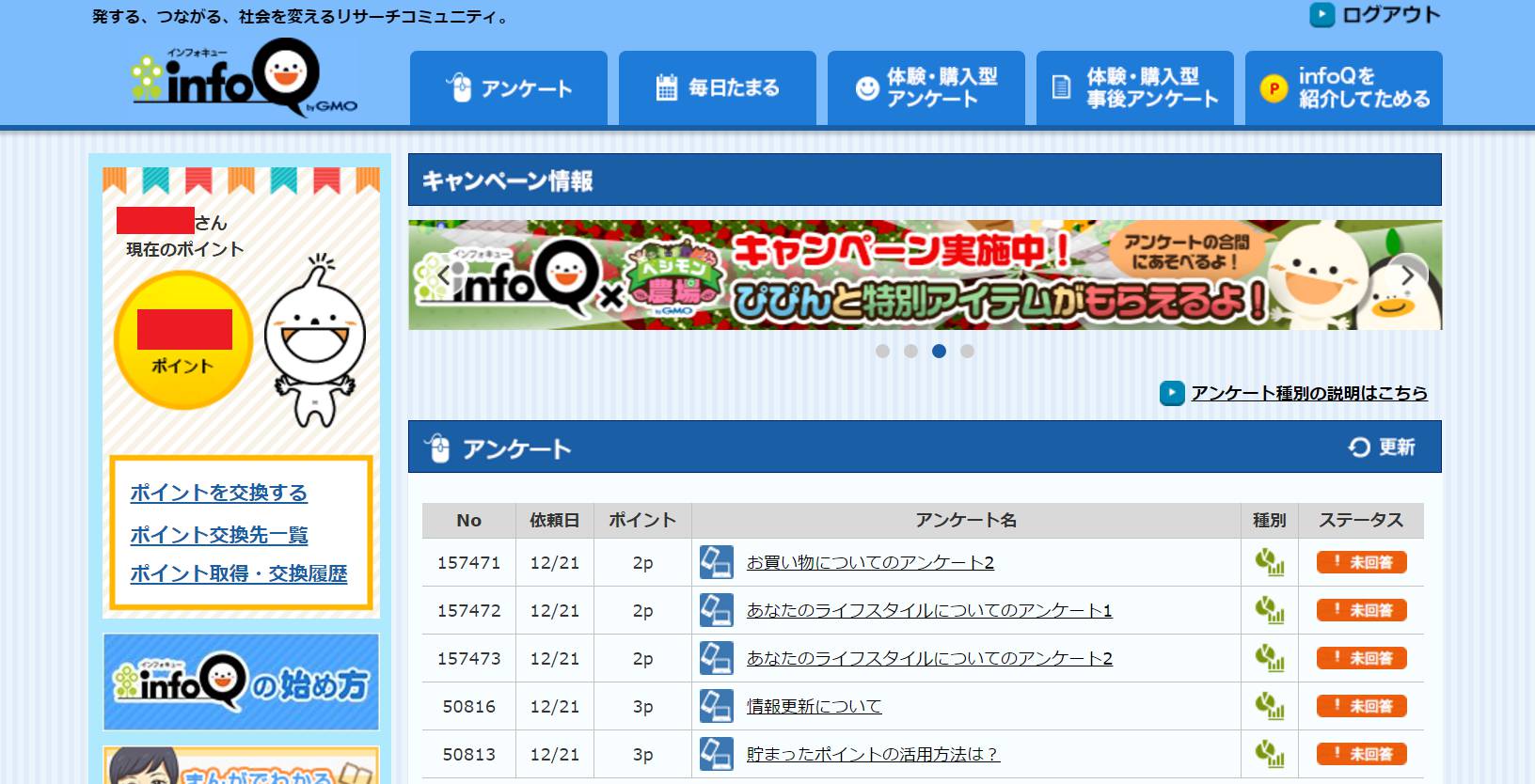1535x784 pixels.
Task: Click the mouse icon in アンケート header
Action: [x=437, y=448]
